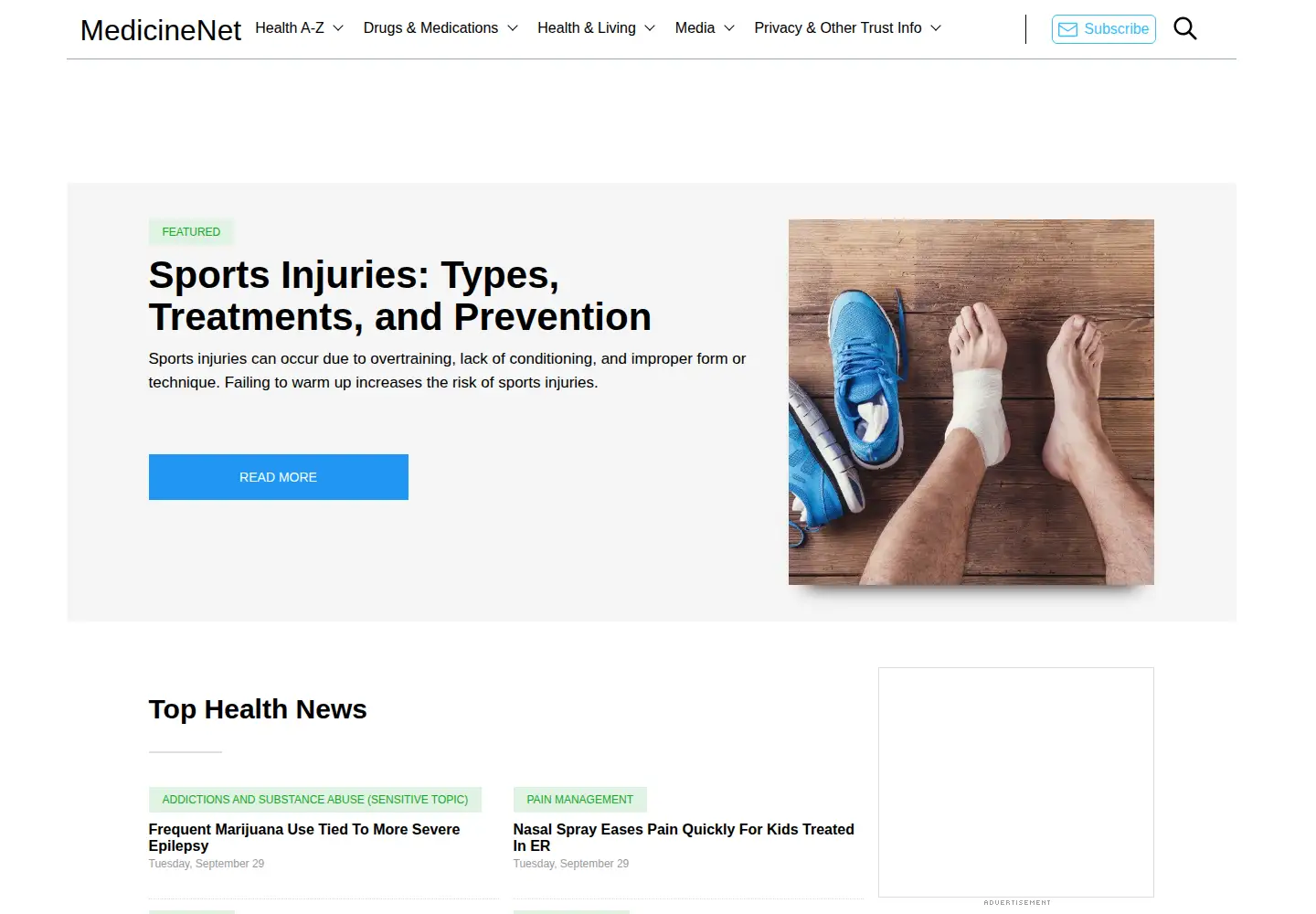Image resolution: width=1316 pixels, height=914 pixels.
Task: Click date under the Nasal Spray article
Action: tap(571, 864)
